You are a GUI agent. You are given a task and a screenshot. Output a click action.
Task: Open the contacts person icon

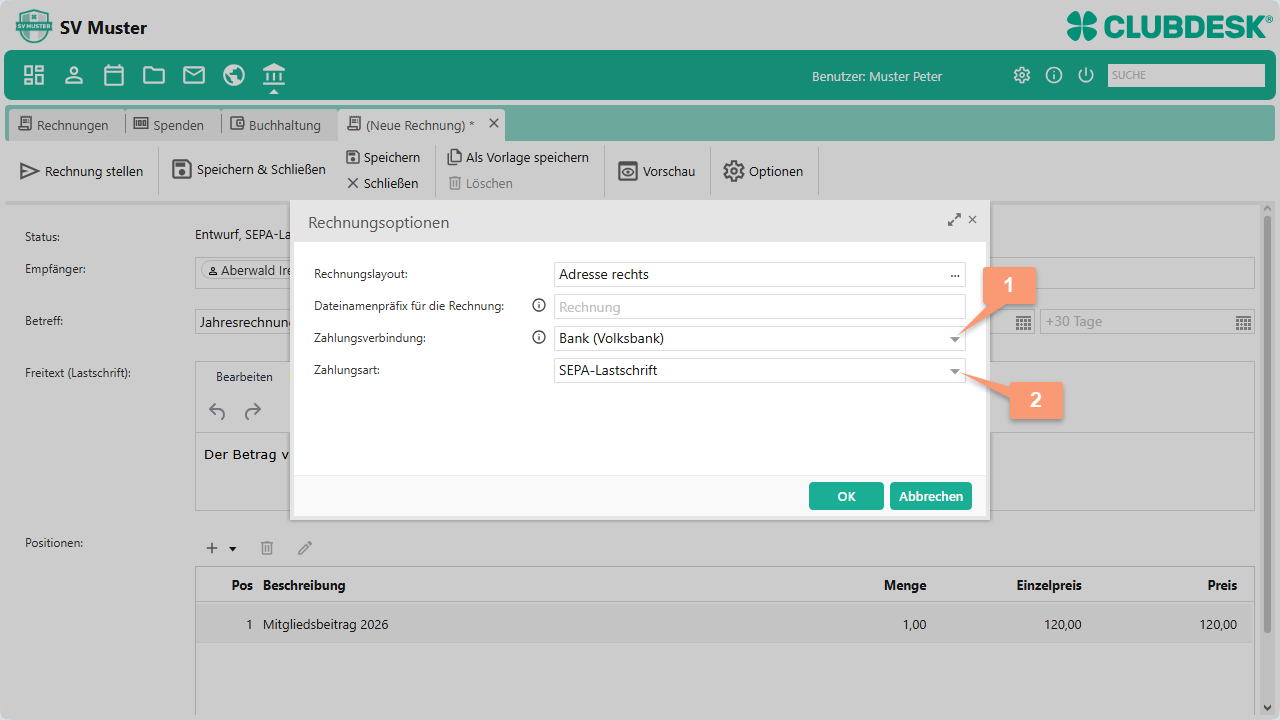pos(74,75)
